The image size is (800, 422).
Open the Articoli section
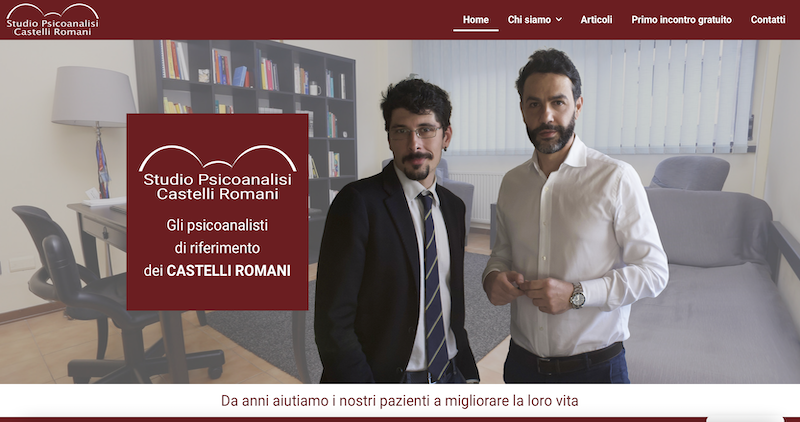pos(596,20)
